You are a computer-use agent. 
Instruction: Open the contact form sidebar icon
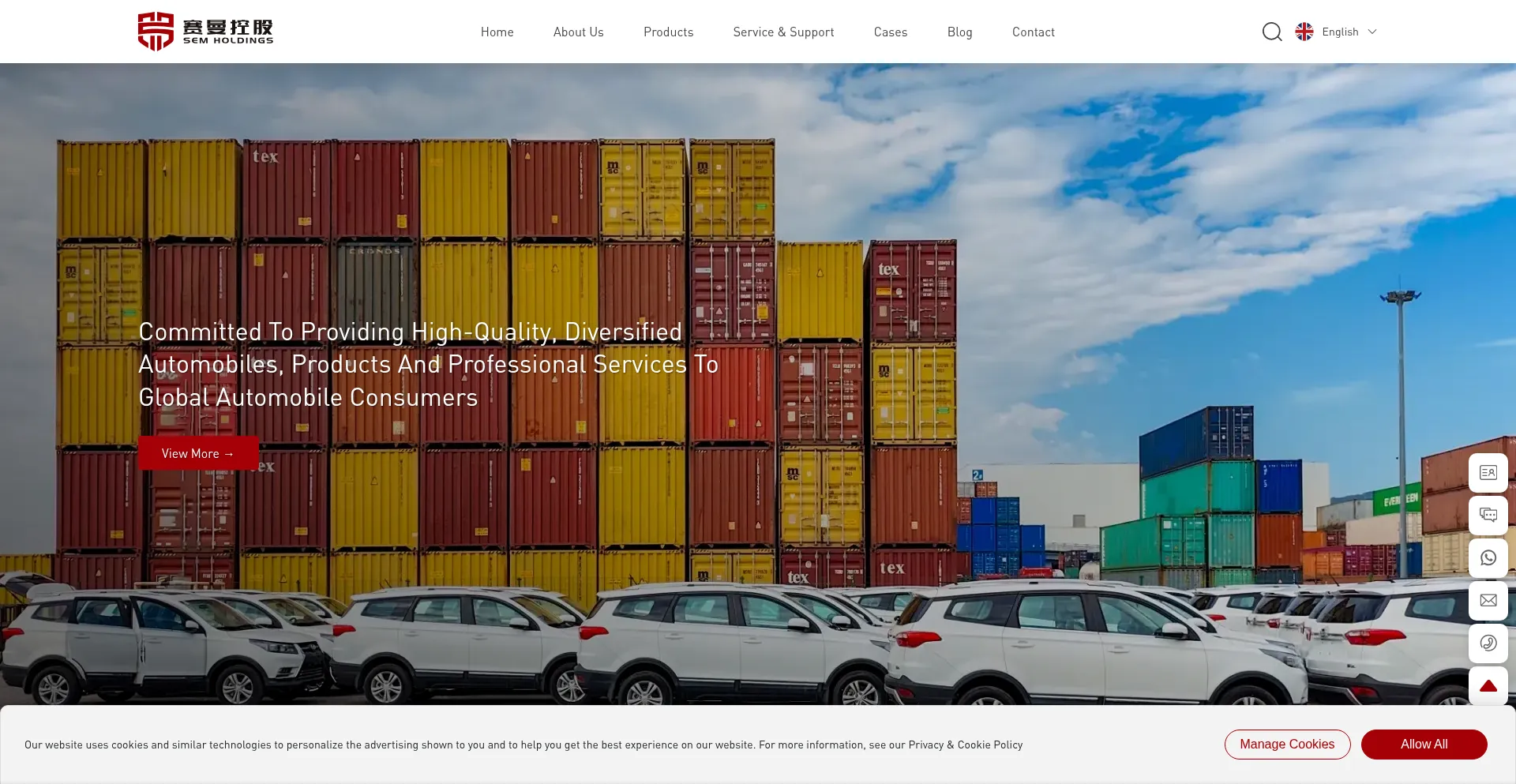point(1488,473)
